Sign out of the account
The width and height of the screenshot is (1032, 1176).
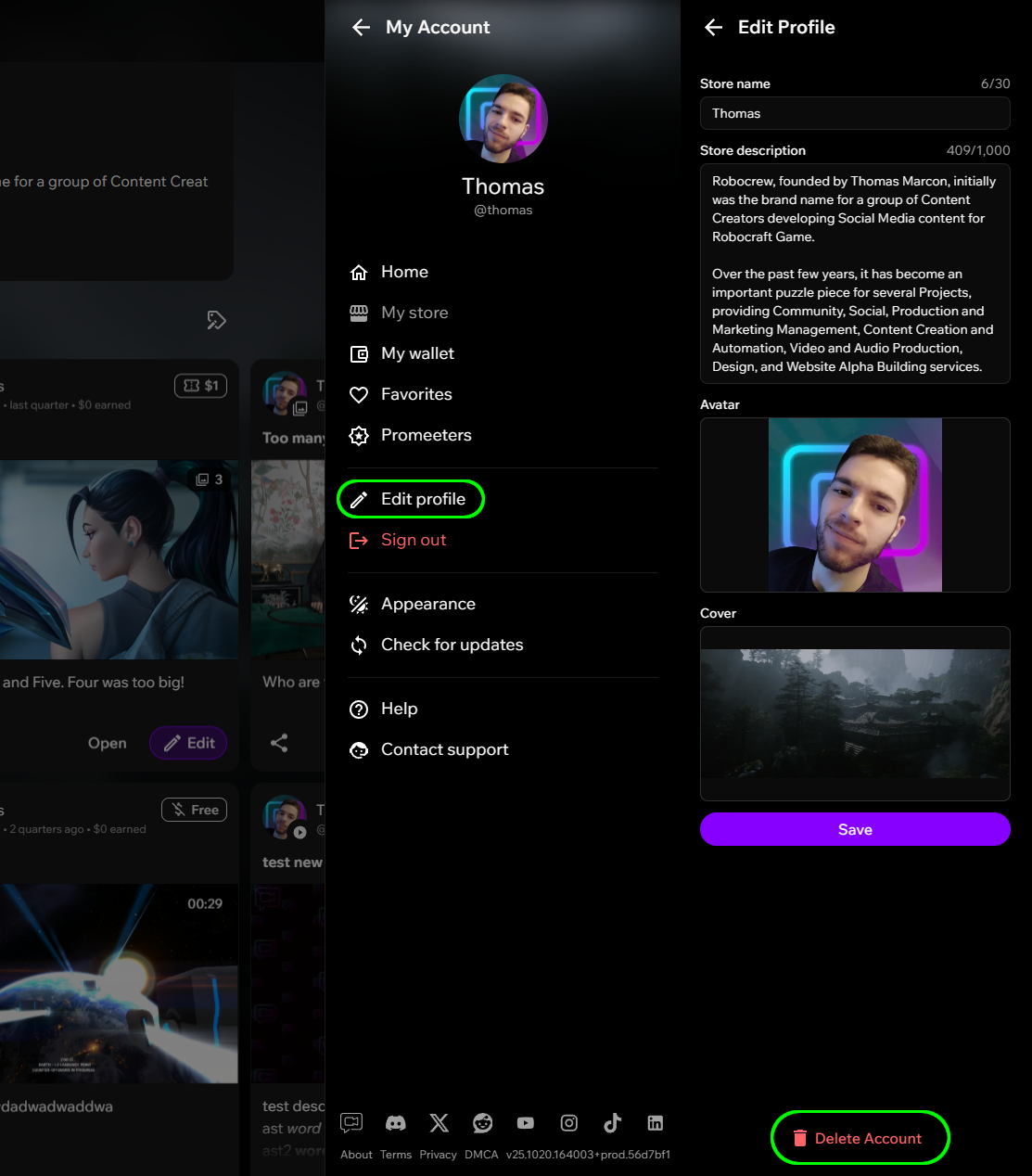[413, 540]
